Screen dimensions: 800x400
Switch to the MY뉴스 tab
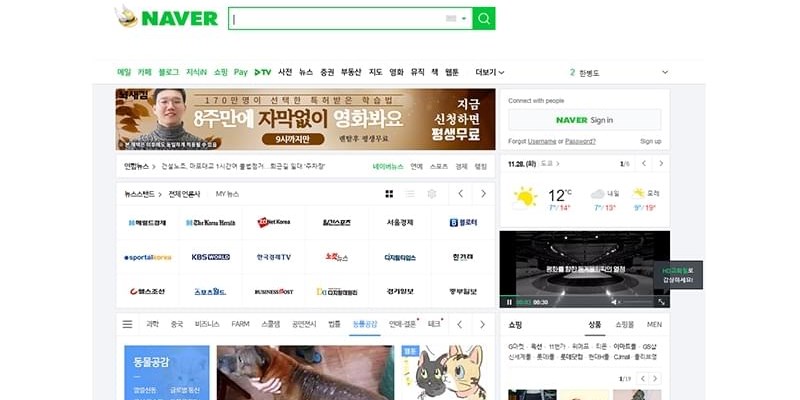pos(228,193)
